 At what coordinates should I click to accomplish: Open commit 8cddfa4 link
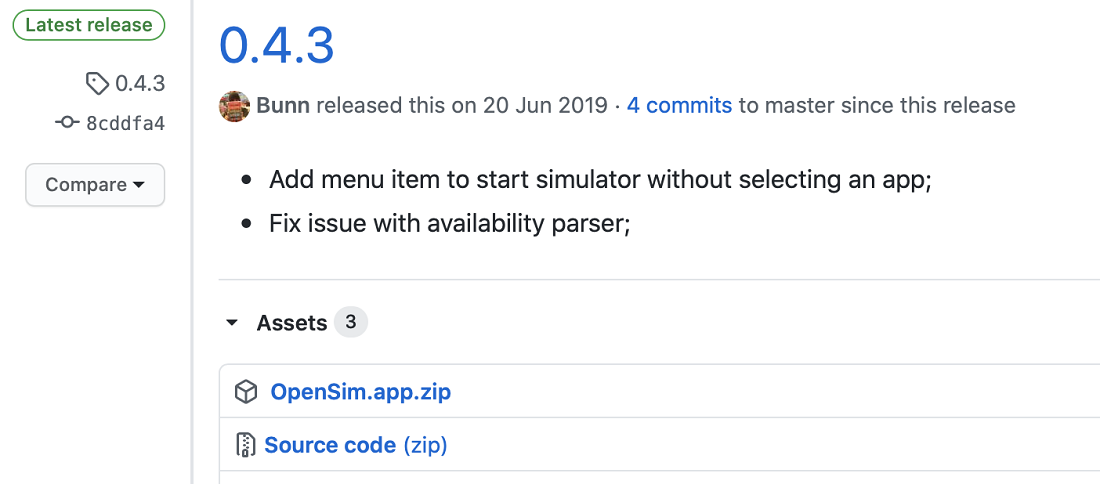(126, 123)
